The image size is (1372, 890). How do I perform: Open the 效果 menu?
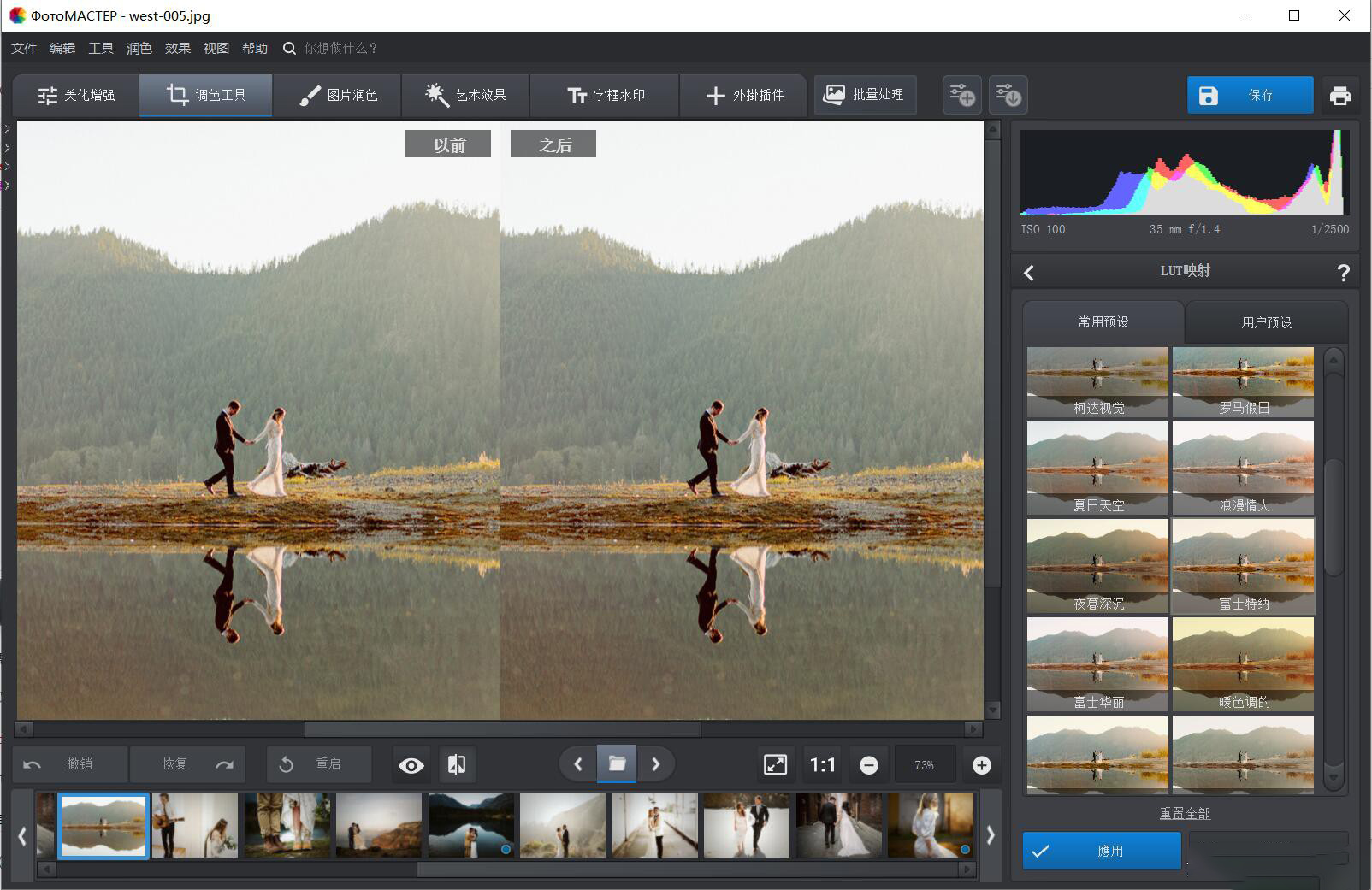pos(177,48)
